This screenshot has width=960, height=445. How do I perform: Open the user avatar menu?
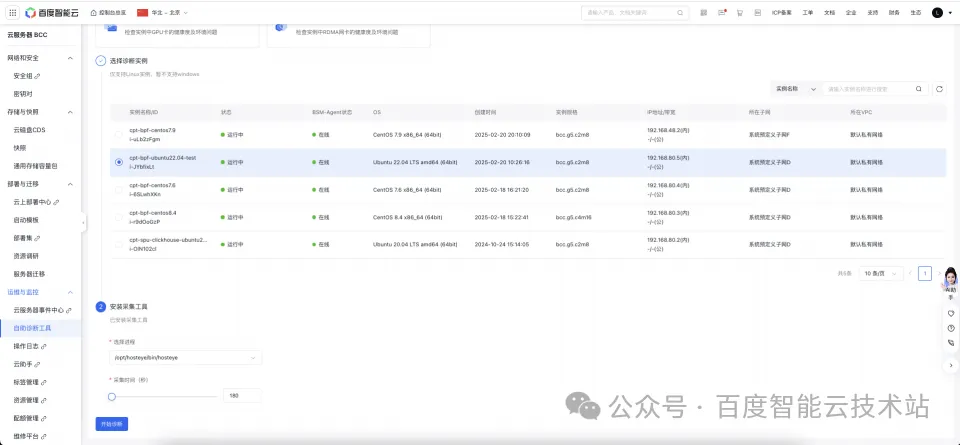pyautogui.click(x=937, y=12)
